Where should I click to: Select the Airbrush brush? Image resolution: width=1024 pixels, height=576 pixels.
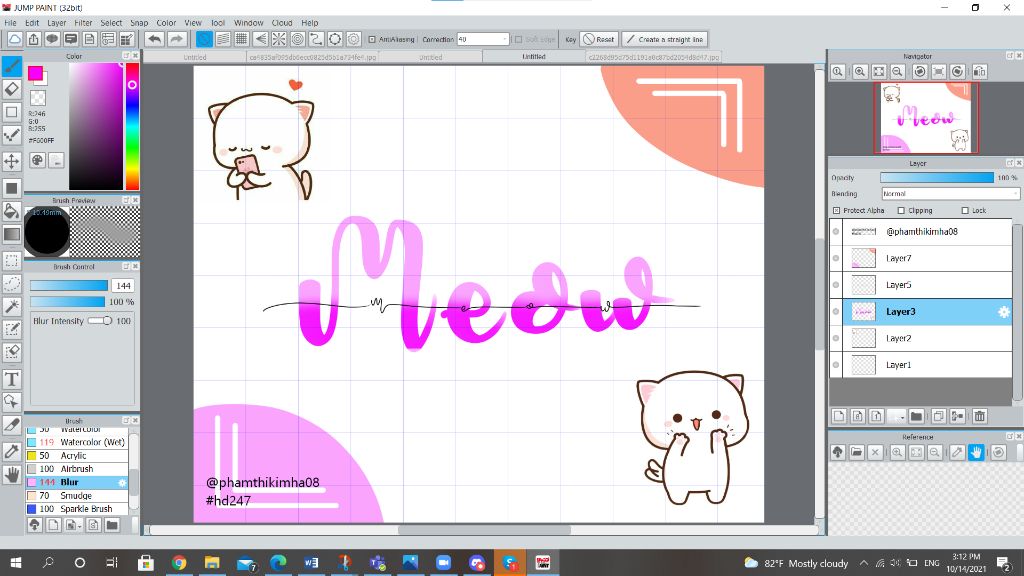click(x=77, y=469)
